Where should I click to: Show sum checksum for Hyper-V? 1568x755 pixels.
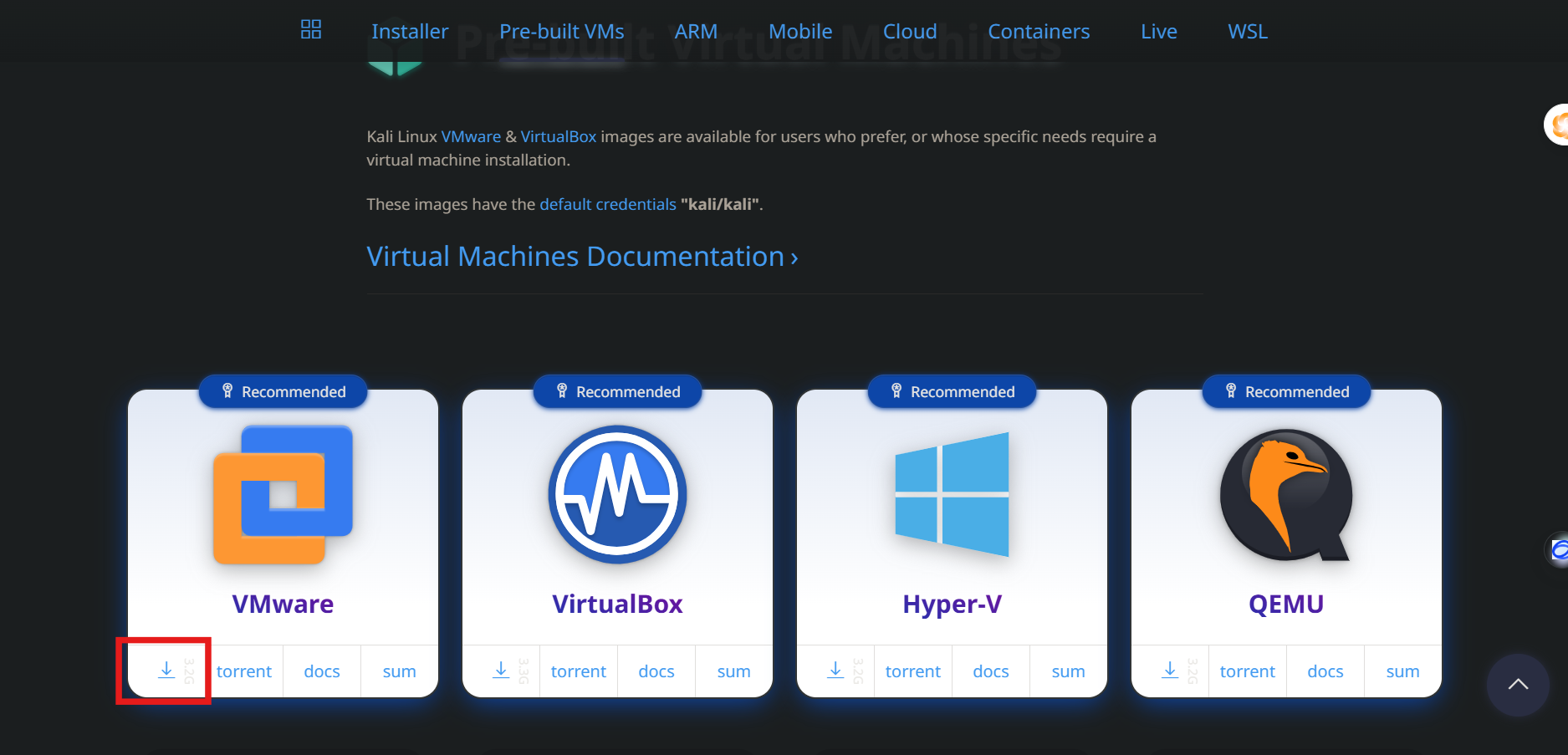1069,671
